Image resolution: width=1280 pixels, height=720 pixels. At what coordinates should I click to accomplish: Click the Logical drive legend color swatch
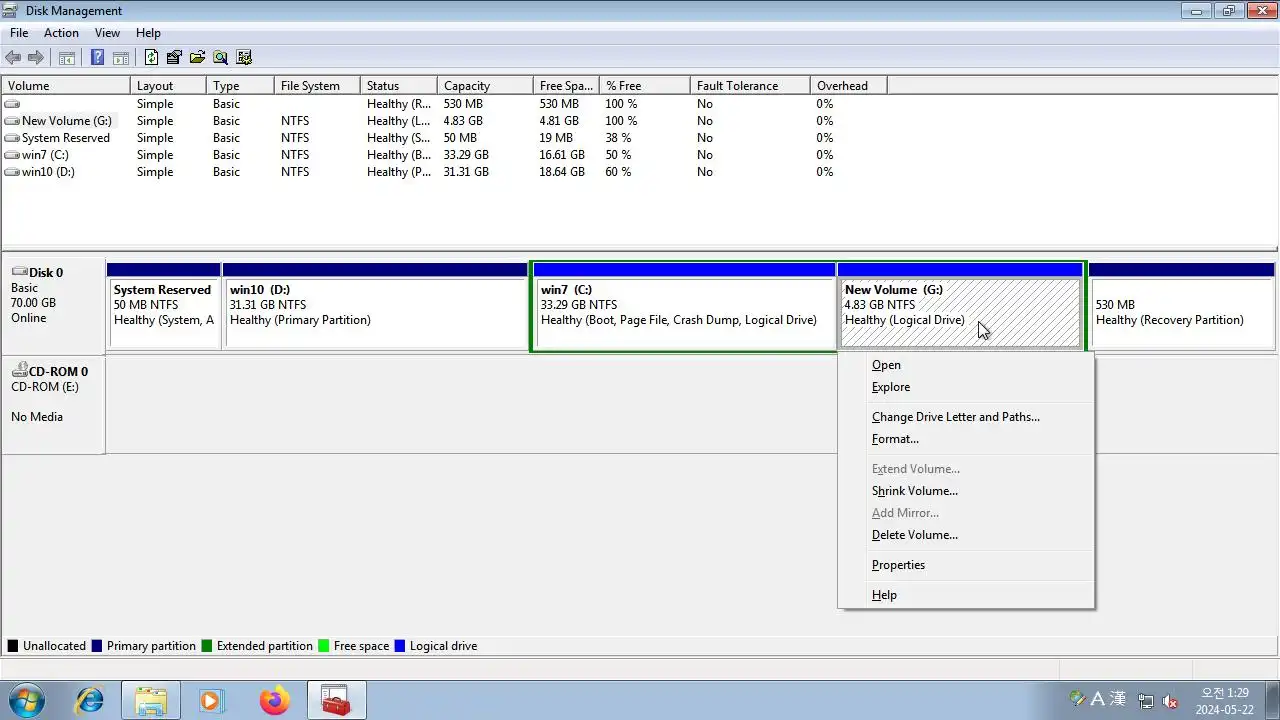click(x=401, y=646)
